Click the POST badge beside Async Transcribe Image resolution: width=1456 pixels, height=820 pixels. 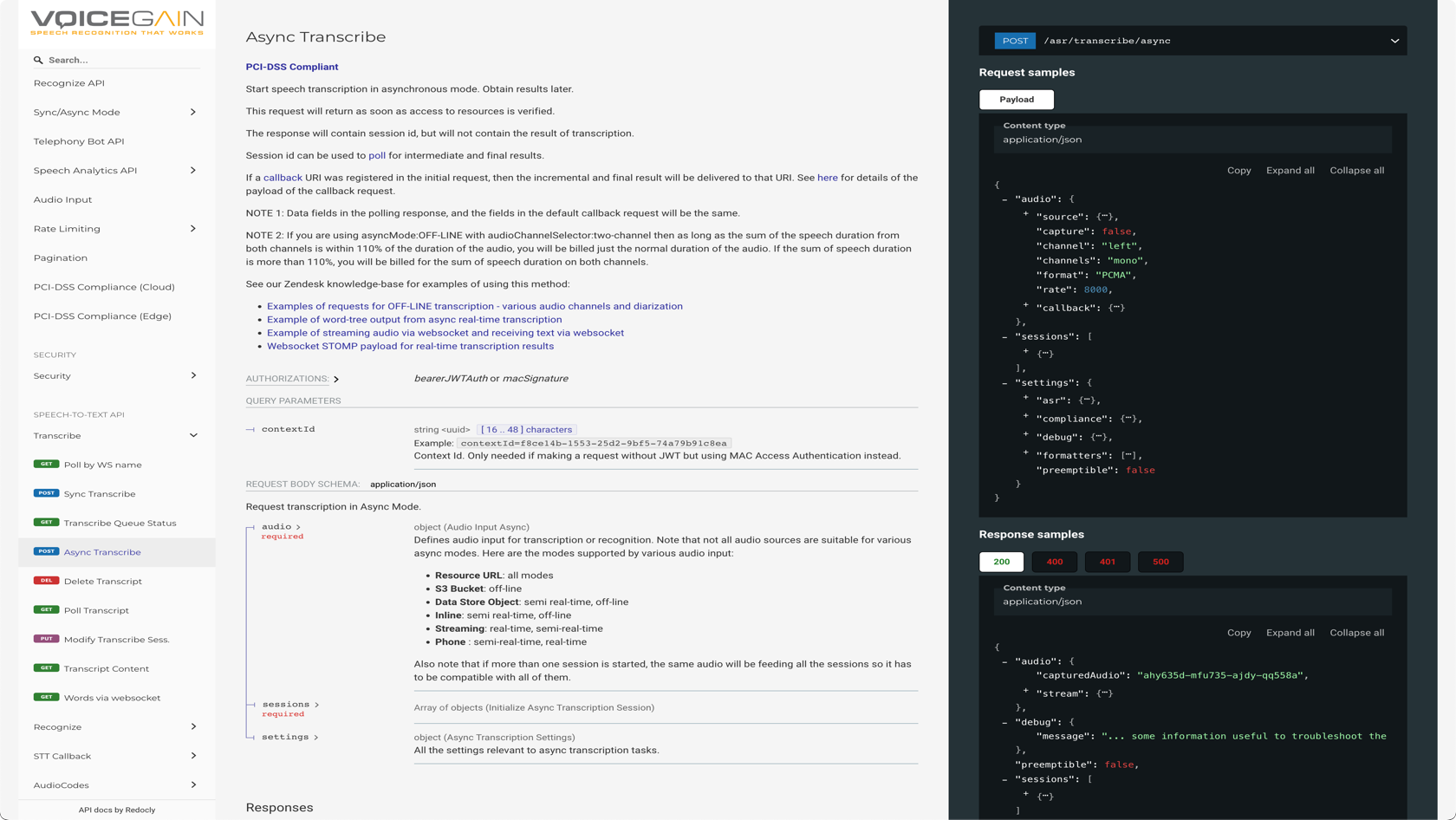46,552
